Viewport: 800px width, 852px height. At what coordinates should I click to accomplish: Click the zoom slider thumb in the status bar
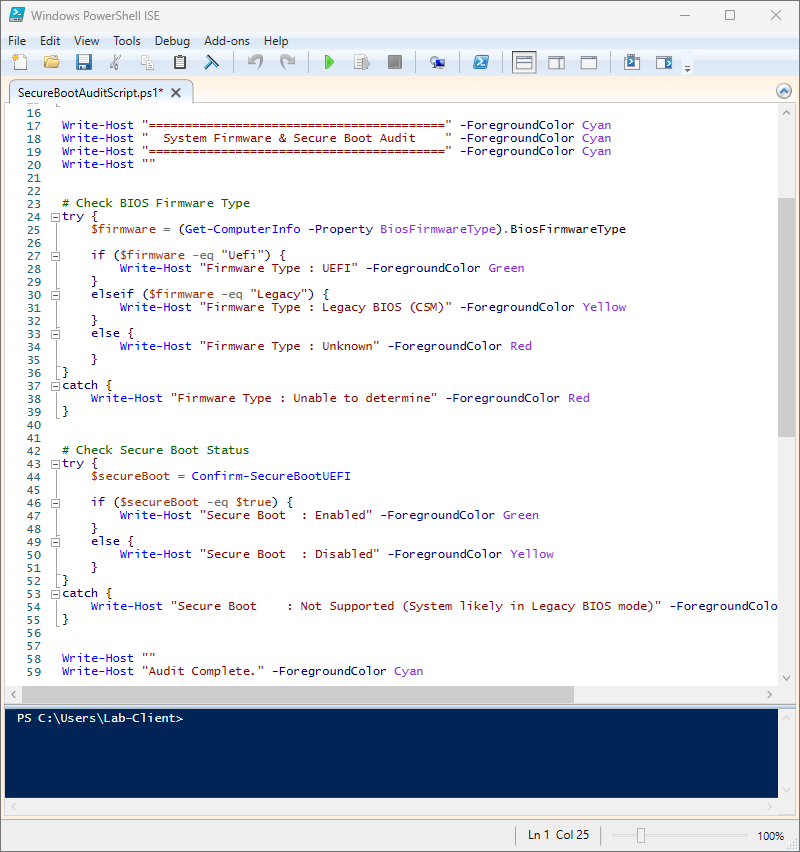(x=640, y=835)
